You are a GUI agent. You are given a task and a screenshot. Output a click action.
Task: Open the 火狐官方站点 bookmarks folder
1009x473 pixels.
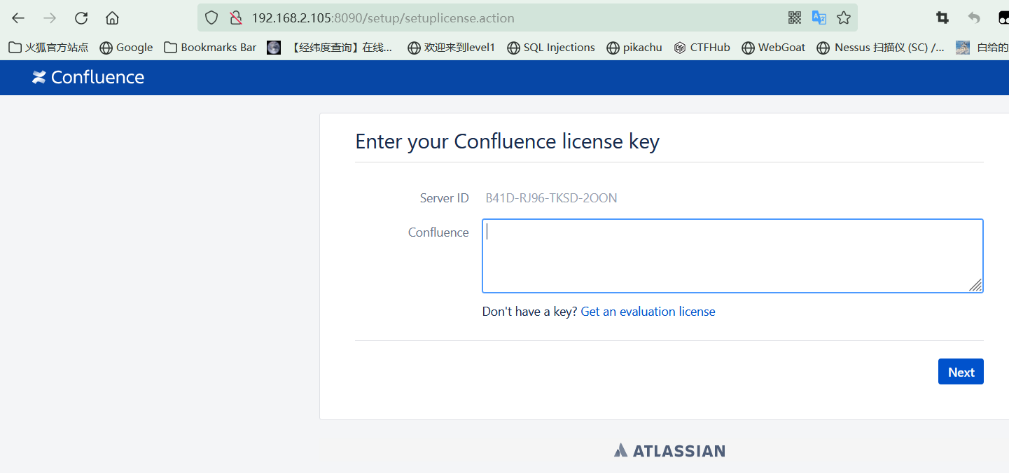tap(48, 47)
